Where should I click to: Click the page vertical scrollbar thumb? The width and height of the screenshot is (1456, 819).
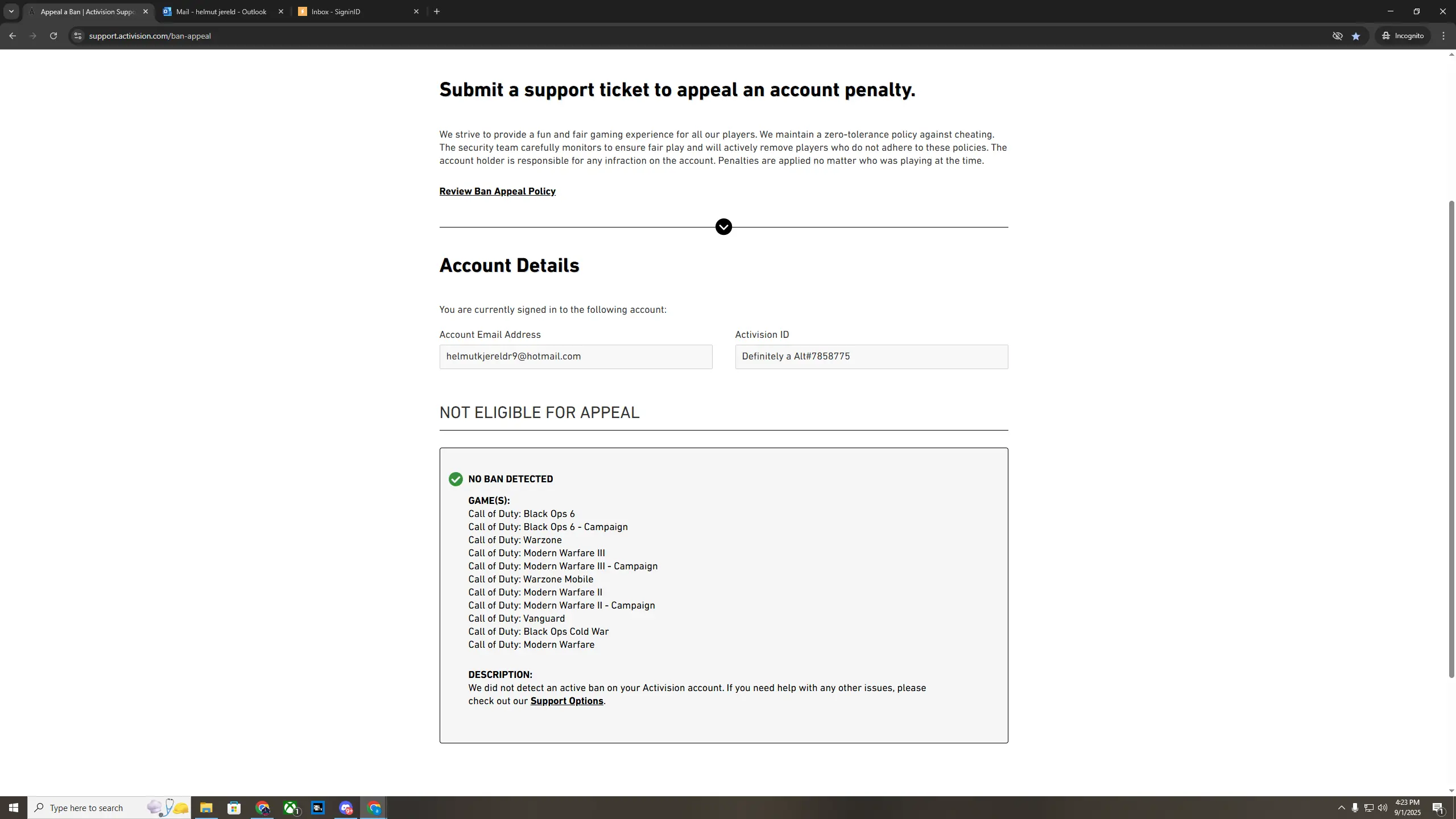pos(1451,438)
